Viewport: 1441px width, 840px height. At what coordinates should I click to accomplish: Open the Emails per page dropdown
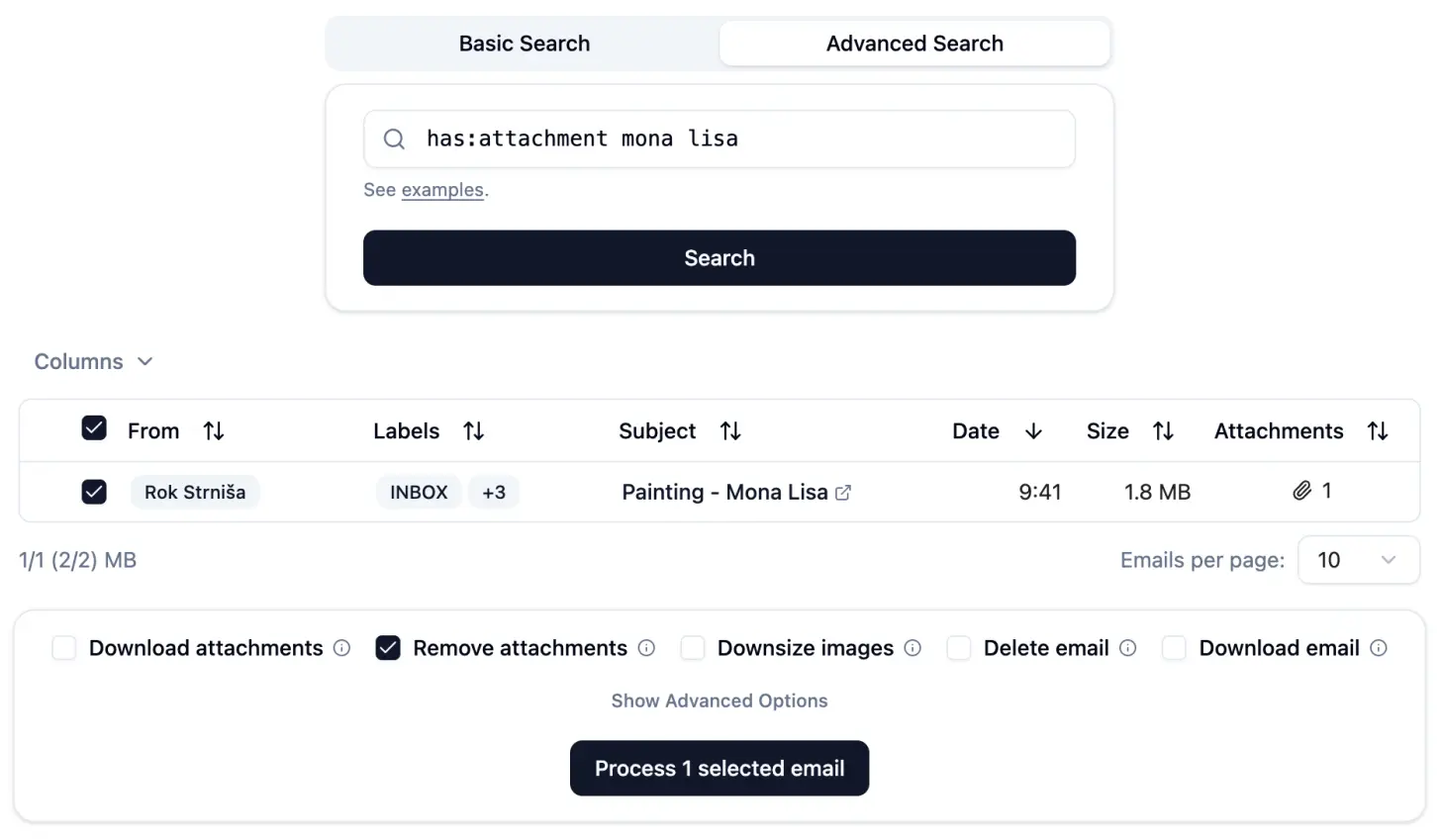point(1358,560)
